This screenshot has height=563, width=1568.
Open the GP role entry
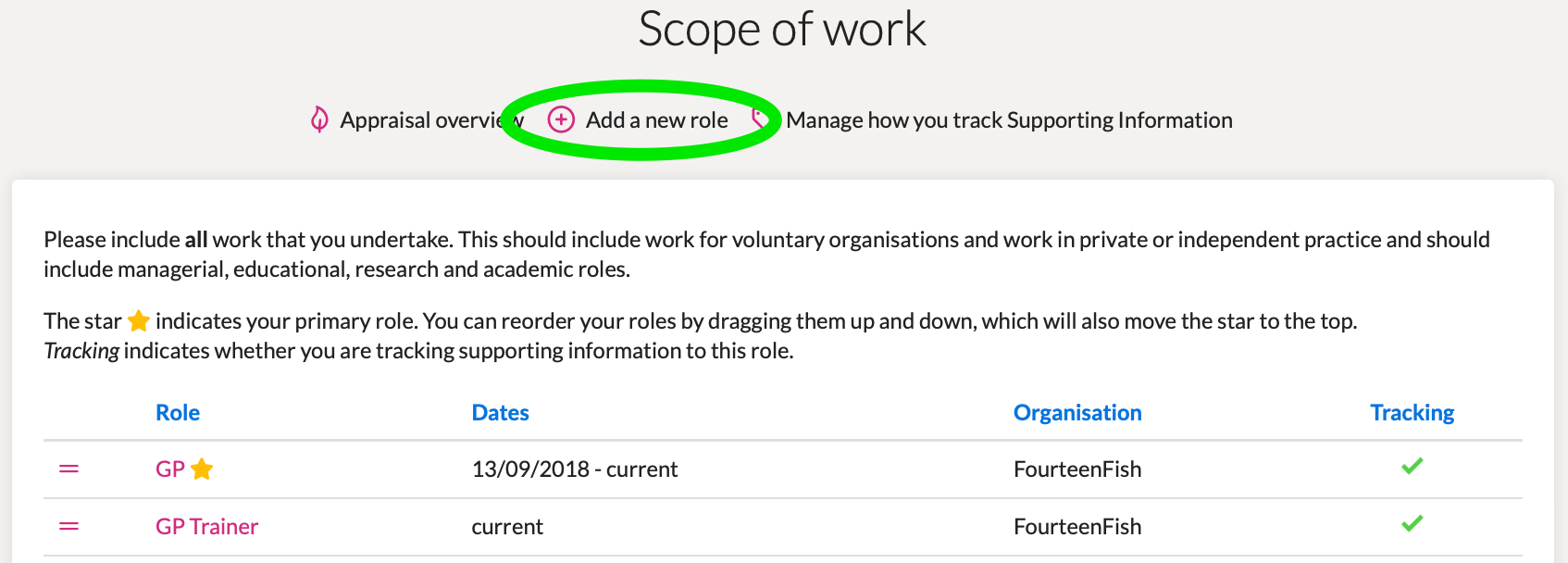point(170,469)
